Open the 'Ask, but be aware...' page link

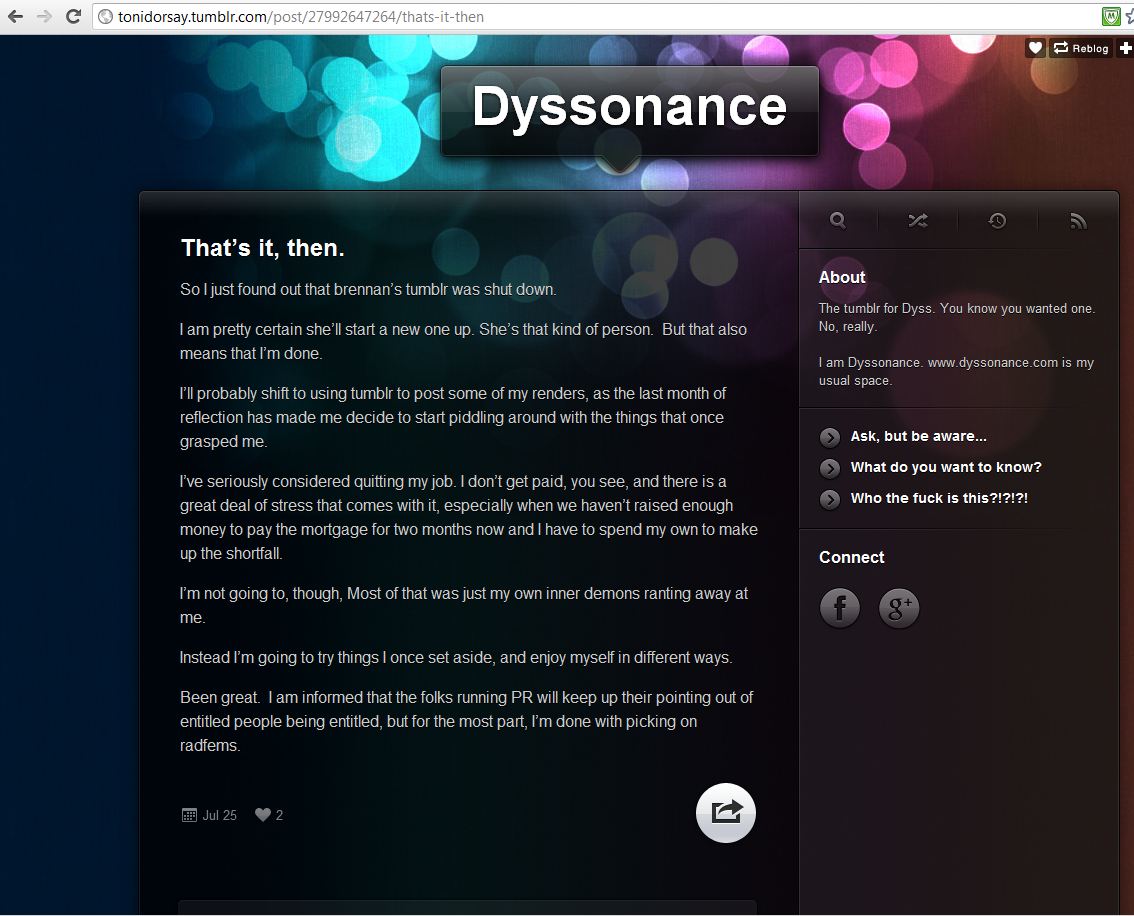coord(918,436)
